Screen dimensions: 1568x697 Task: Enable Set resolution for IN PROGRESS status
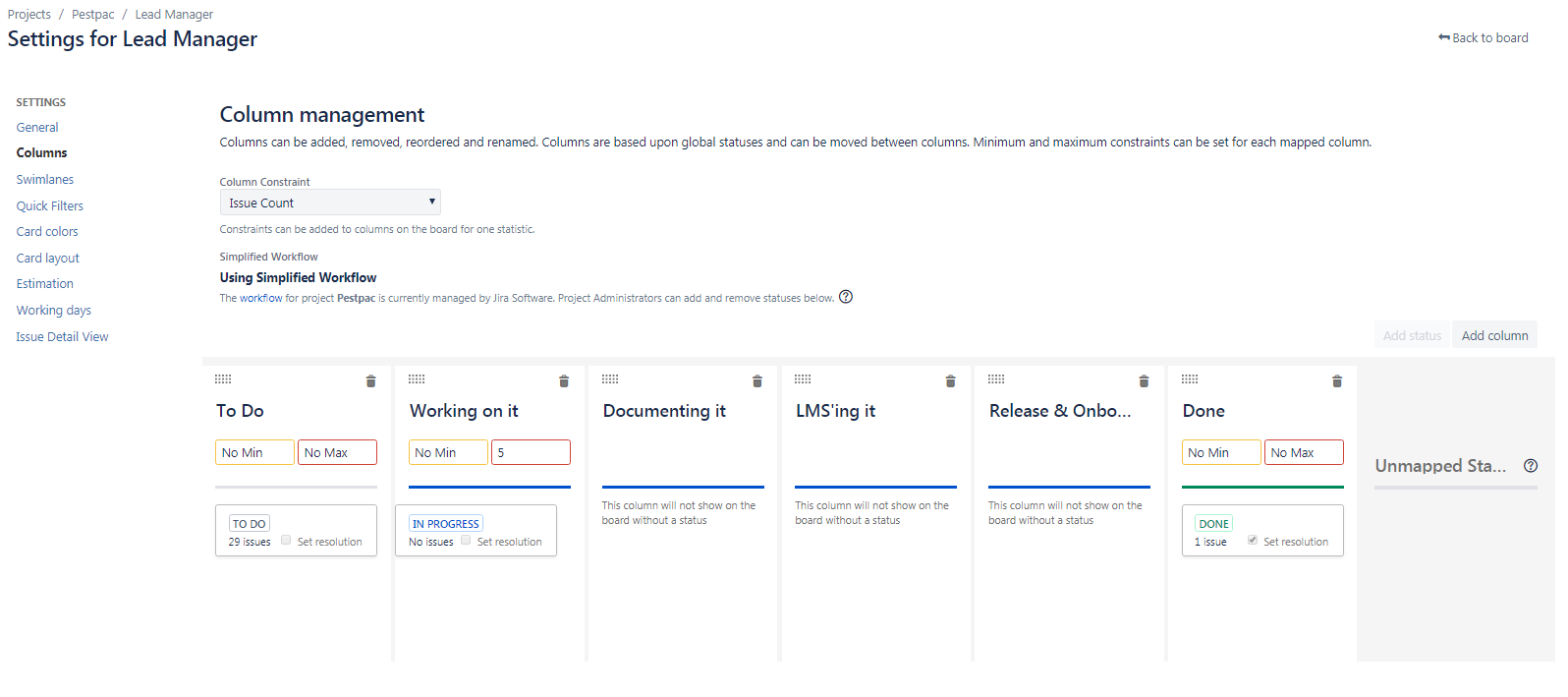[466, 540]
